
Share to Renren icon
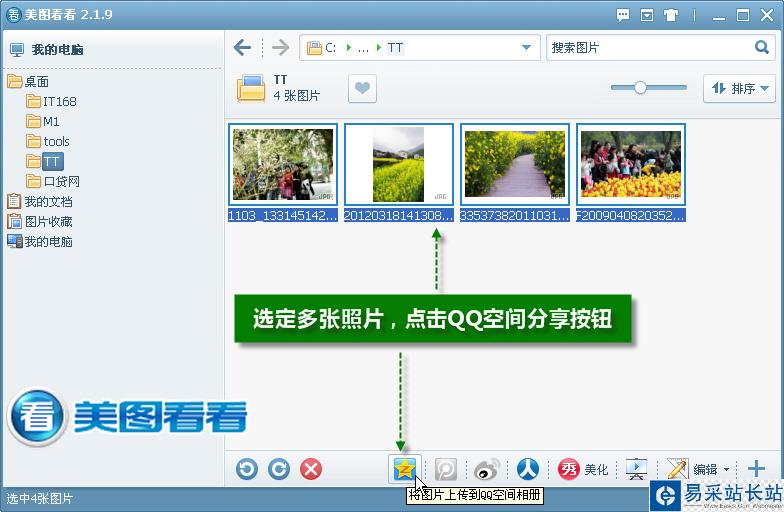(x=528, y=469)
